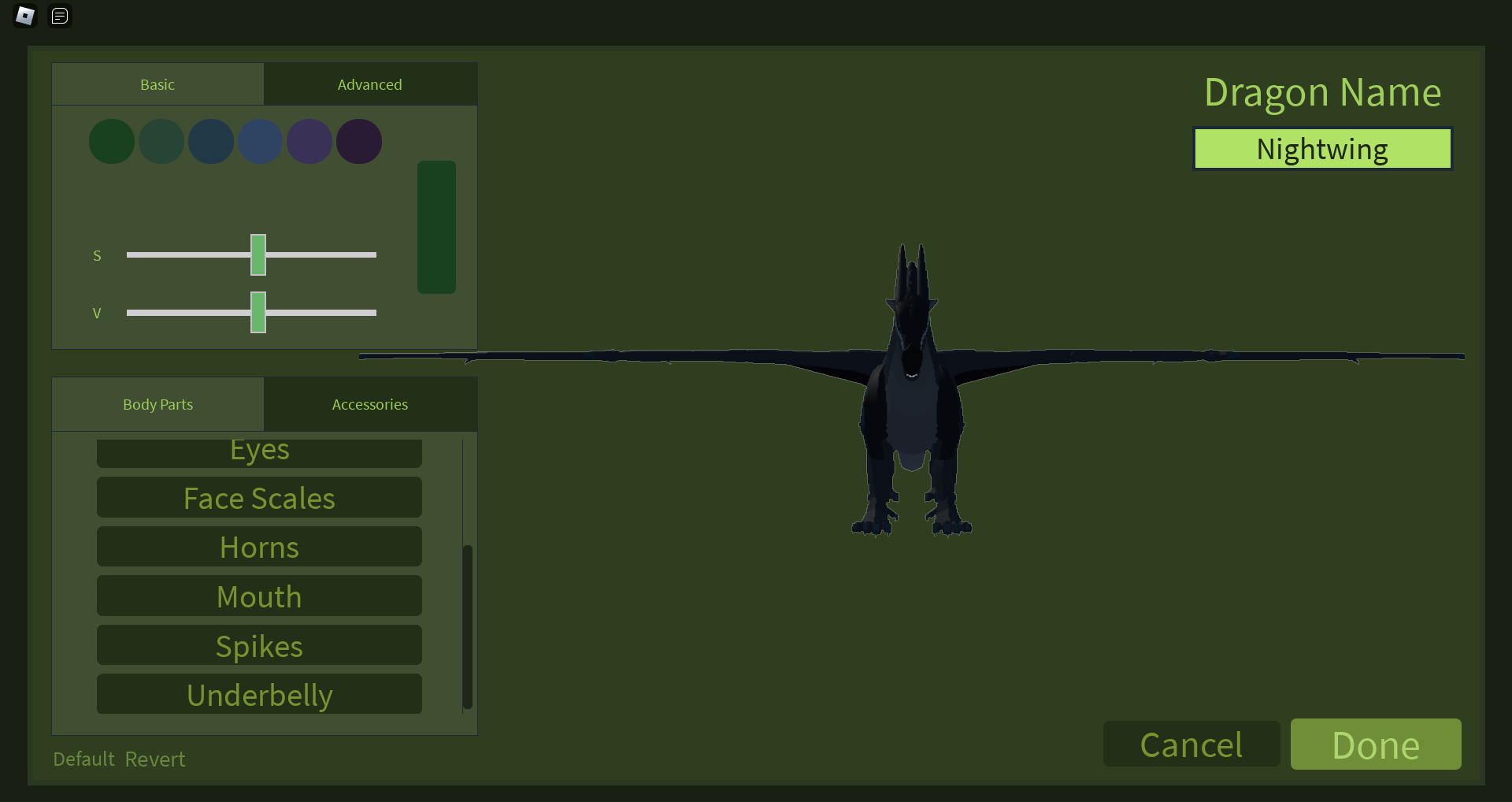Click the dragon model preview
The width and height of the screenshot is (1512, 802).
click(912, 390)
